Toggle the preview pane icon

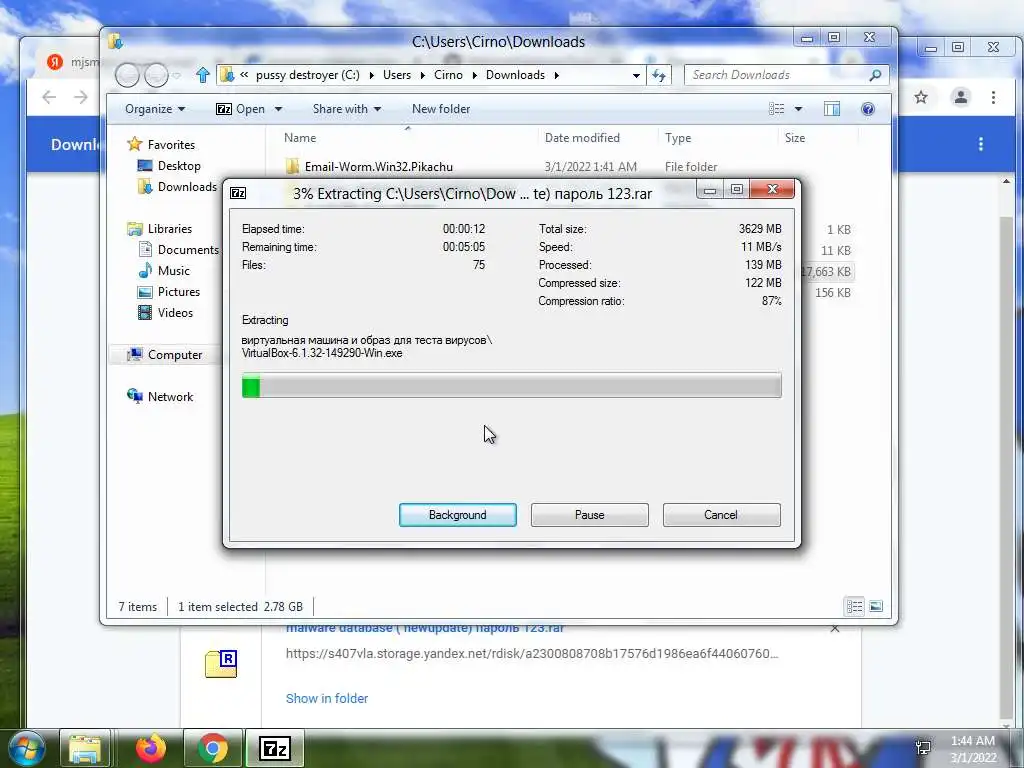(831, 109)
